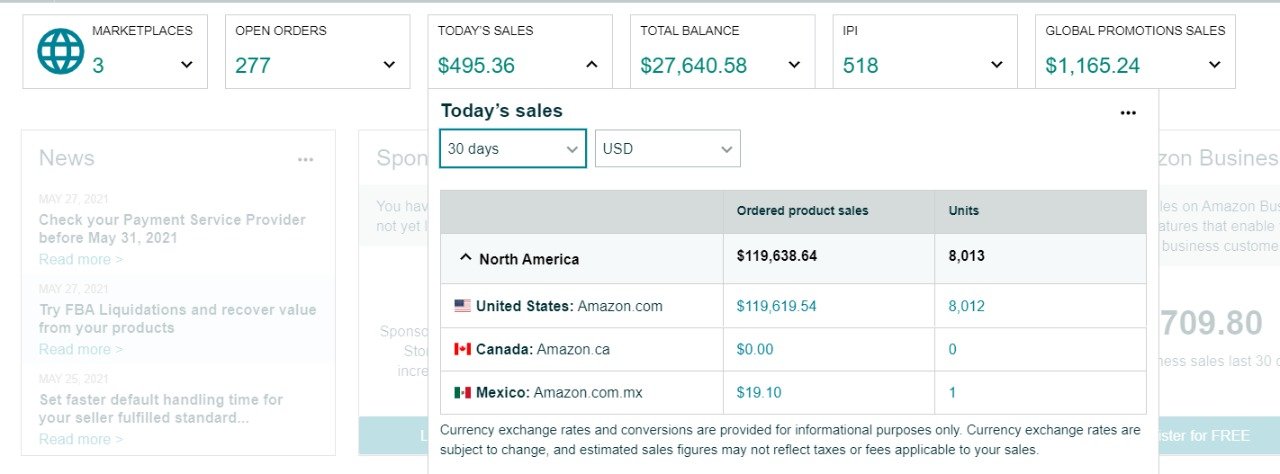This screenshot has height=474, width=1280.
Task: Open the 30 days period dropdown
Action: 513,149
